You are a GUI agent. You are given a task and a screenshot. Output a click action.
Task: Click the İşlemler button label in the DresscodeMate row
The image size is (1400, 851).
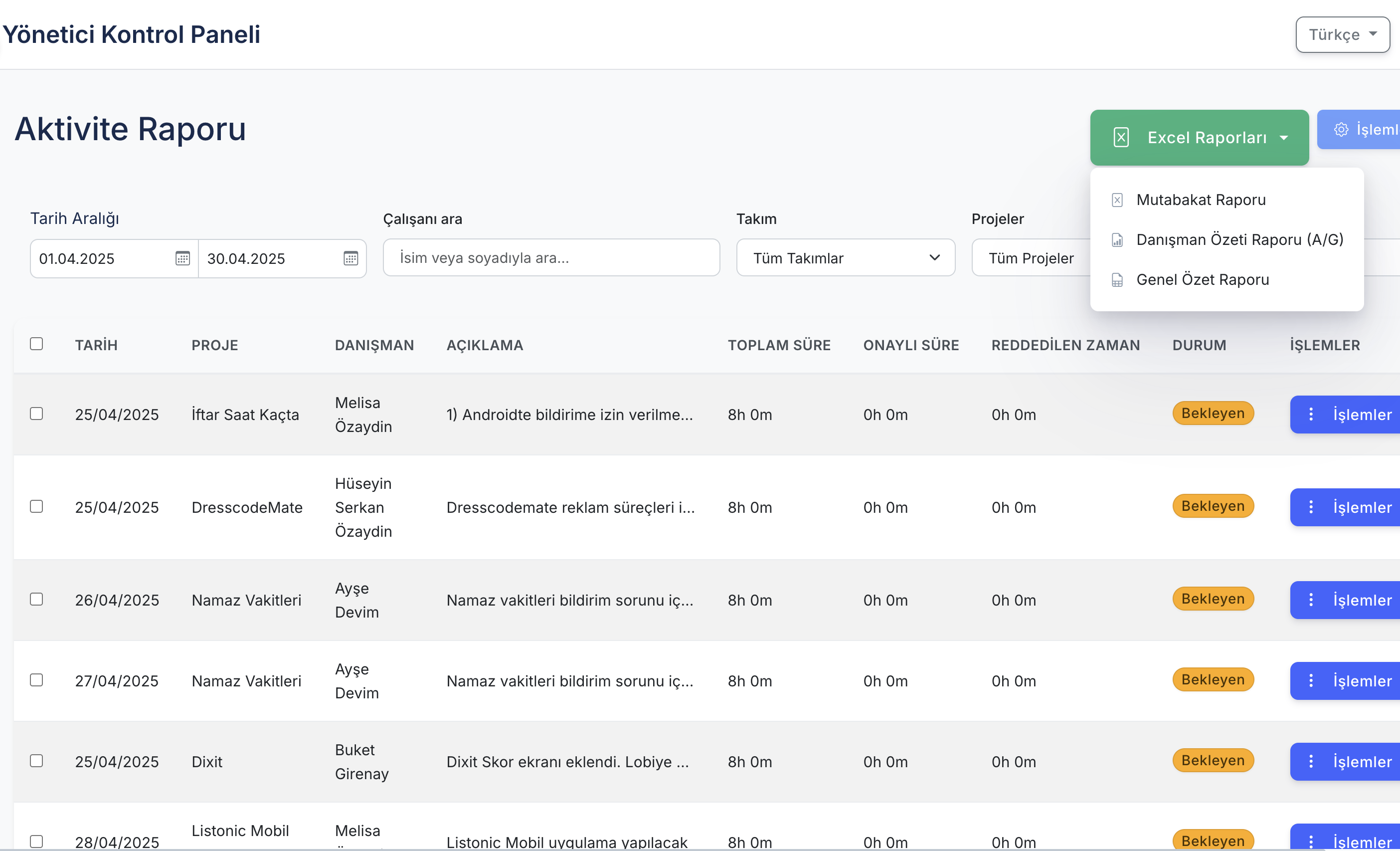point(1363,507)
